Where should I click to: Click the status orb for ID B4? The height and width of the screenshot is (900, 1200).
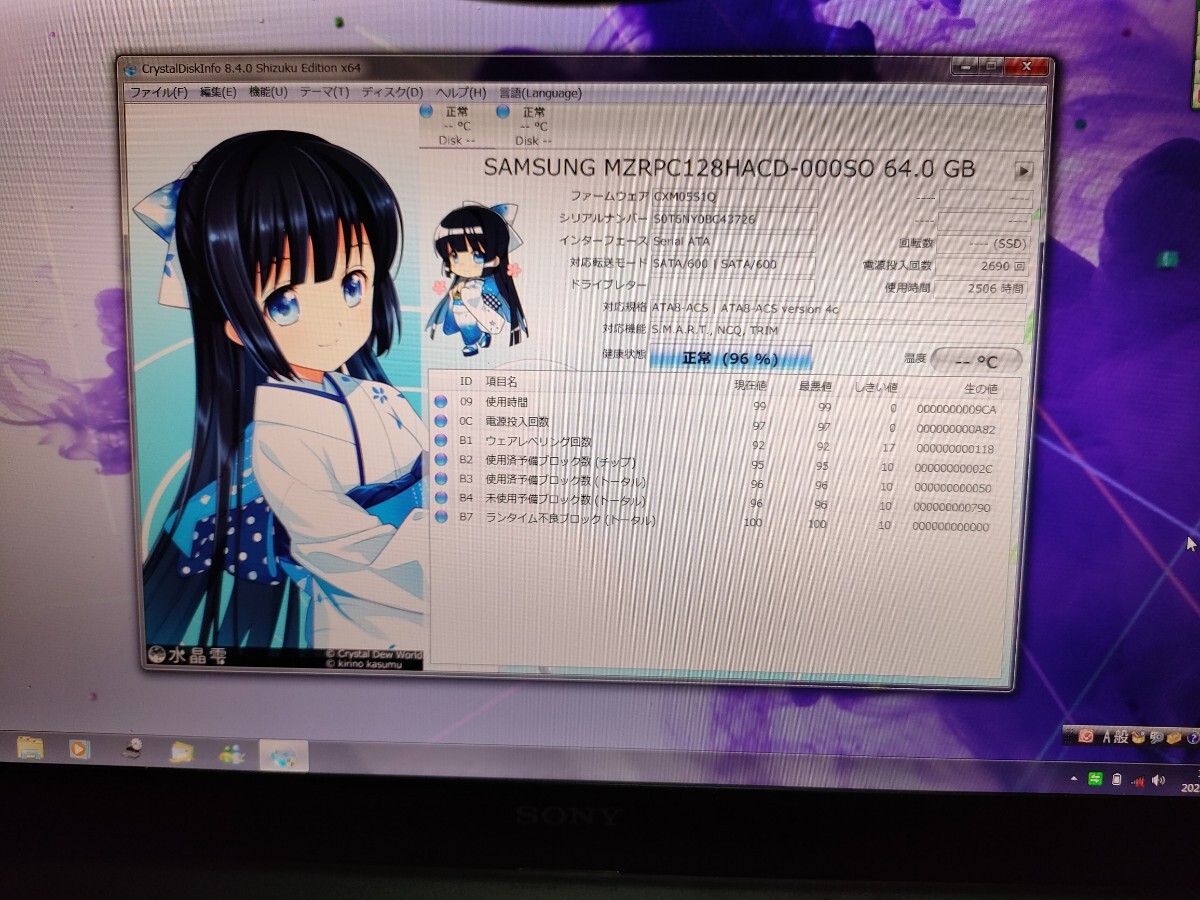point(441,498)
